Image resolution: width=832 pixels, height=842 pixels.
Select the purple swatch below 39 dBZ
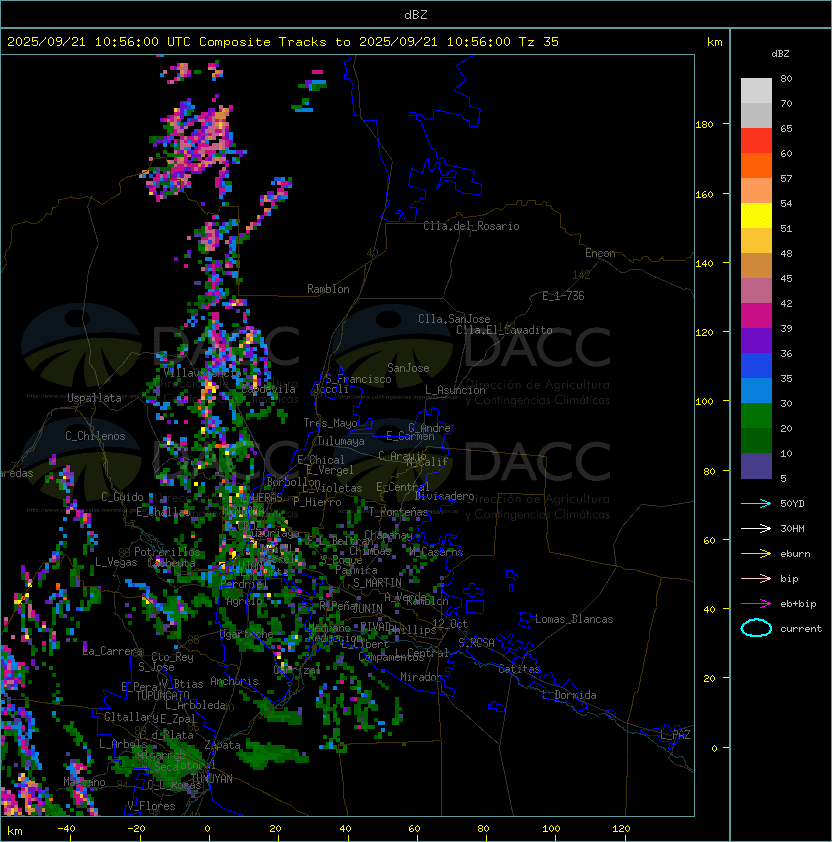pos(756,340)
